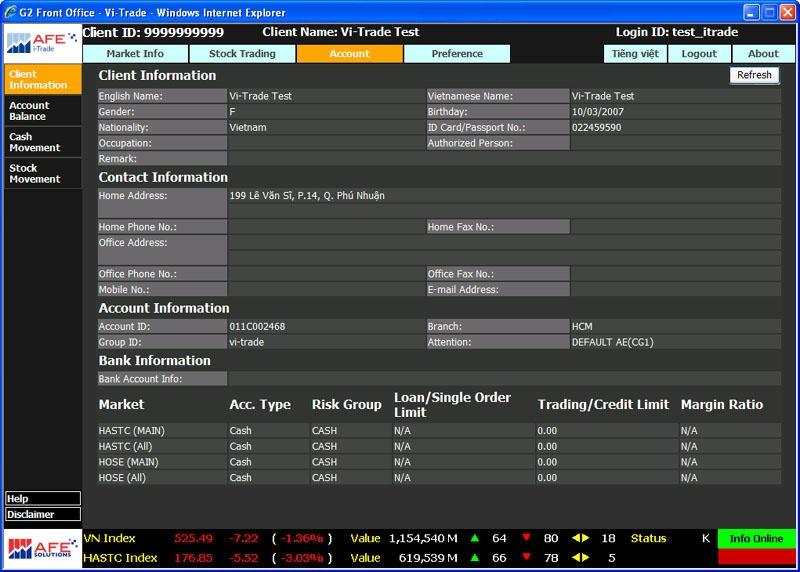Image resolution: width=800 pixels, height=572 pixels.
Task: Select Account Balance in the sidebar
Action: tap(42, 111)
